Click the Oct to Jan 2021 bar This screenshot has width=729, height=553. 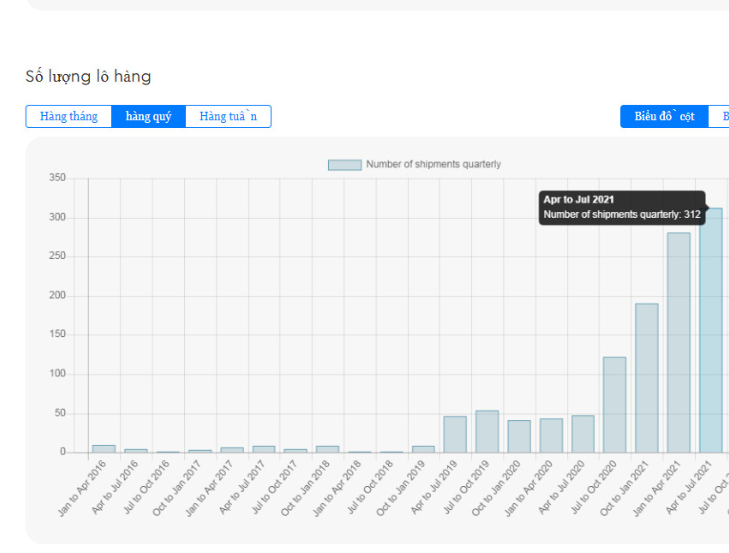pos(646,378)
